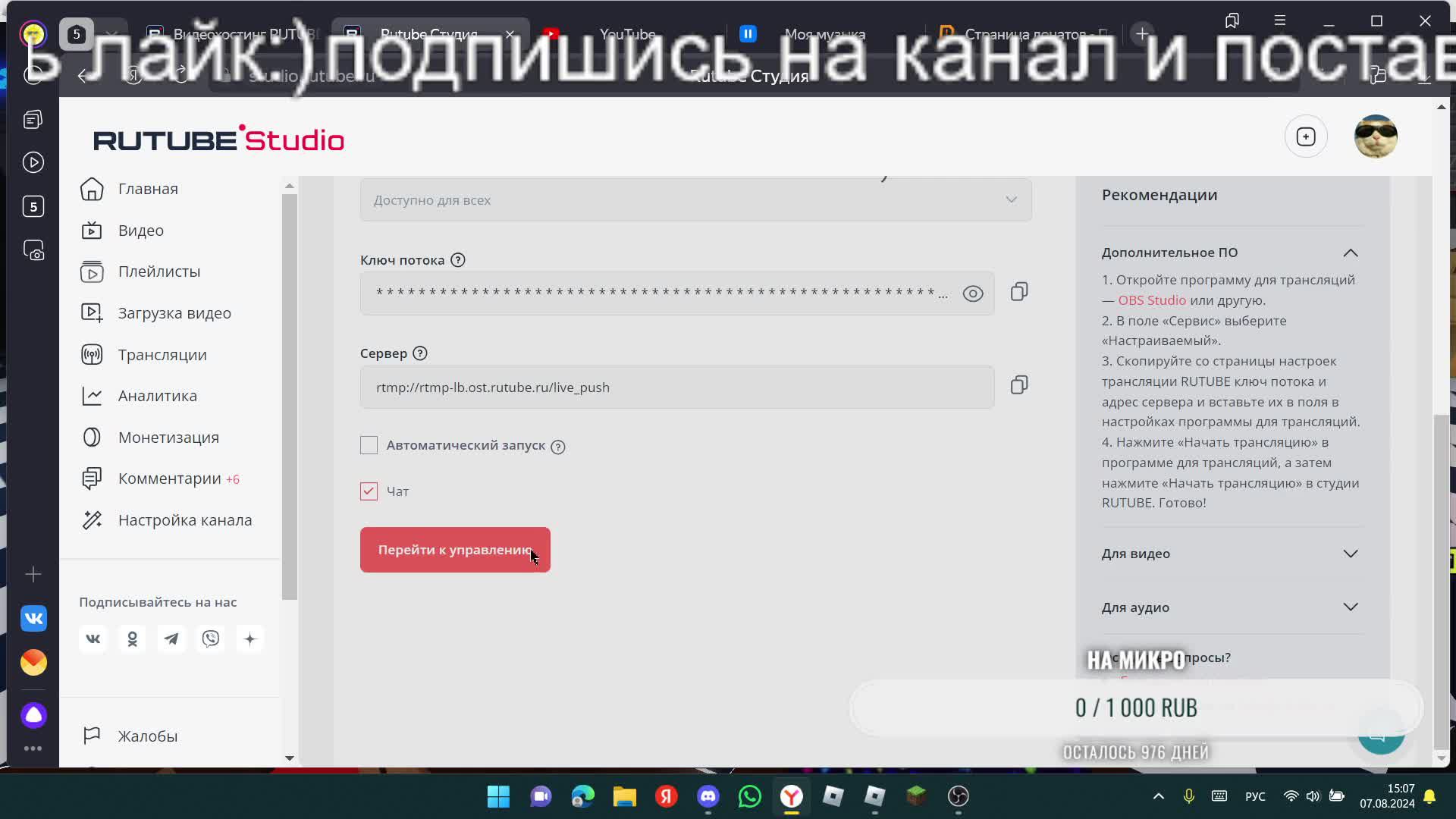Enable Автоматический запуск checkbox

[x=369, y=445]
